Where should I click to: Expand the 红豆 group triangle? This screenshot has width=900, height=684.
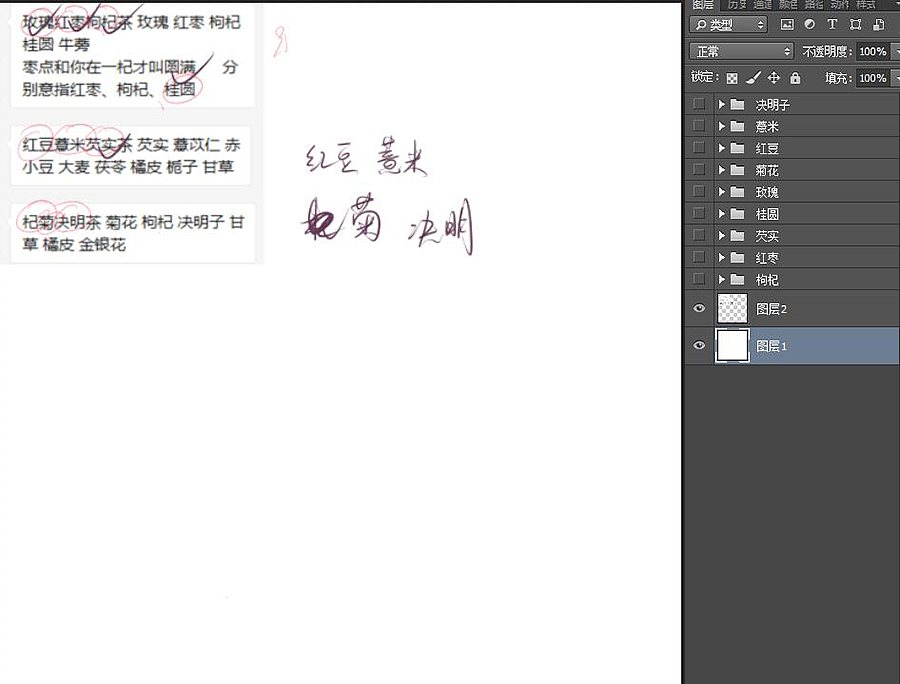pos(721,148)
